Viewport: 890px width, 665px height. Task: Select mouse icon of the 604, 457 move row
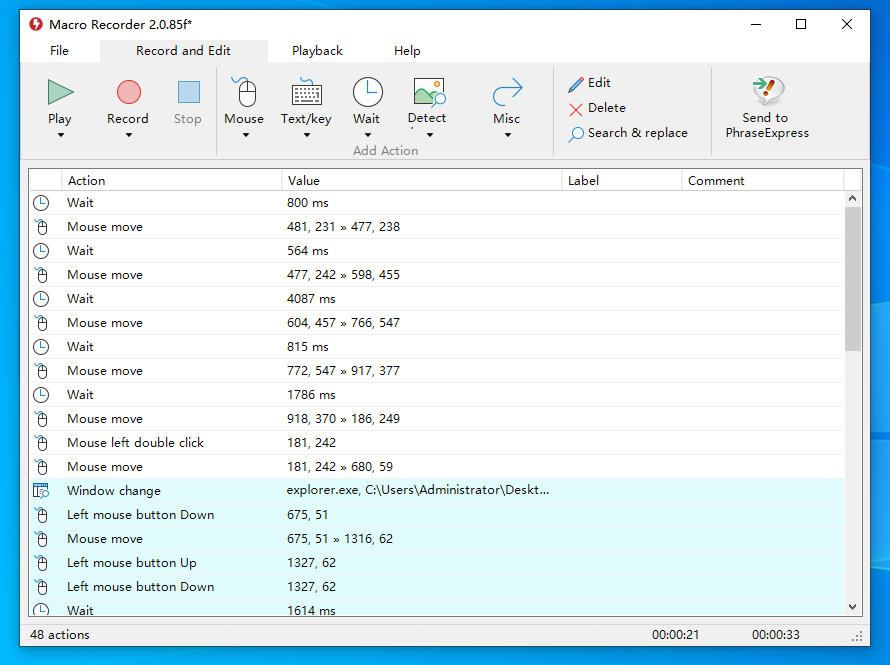41,323
